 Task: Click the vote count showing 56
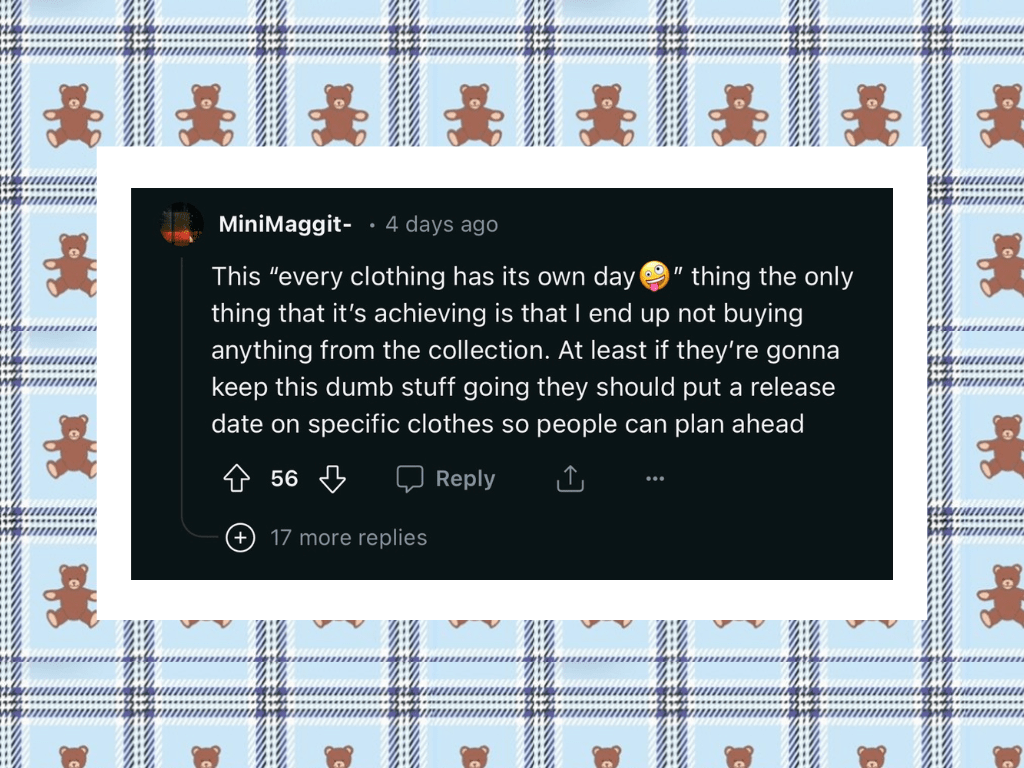point(284,479)
